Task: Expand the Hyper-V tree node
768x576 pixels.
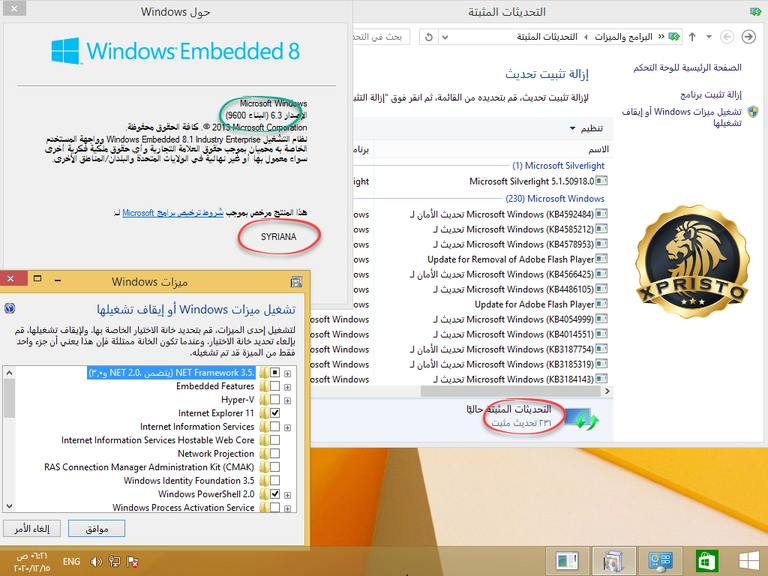Action: coord(288,400)
